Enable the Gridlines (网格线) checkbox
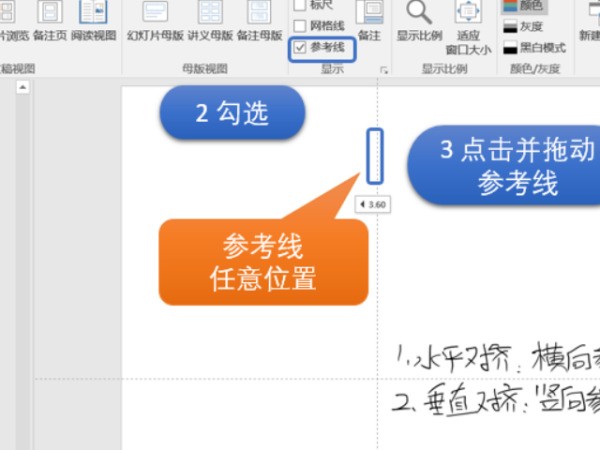 tap(300, 26)
